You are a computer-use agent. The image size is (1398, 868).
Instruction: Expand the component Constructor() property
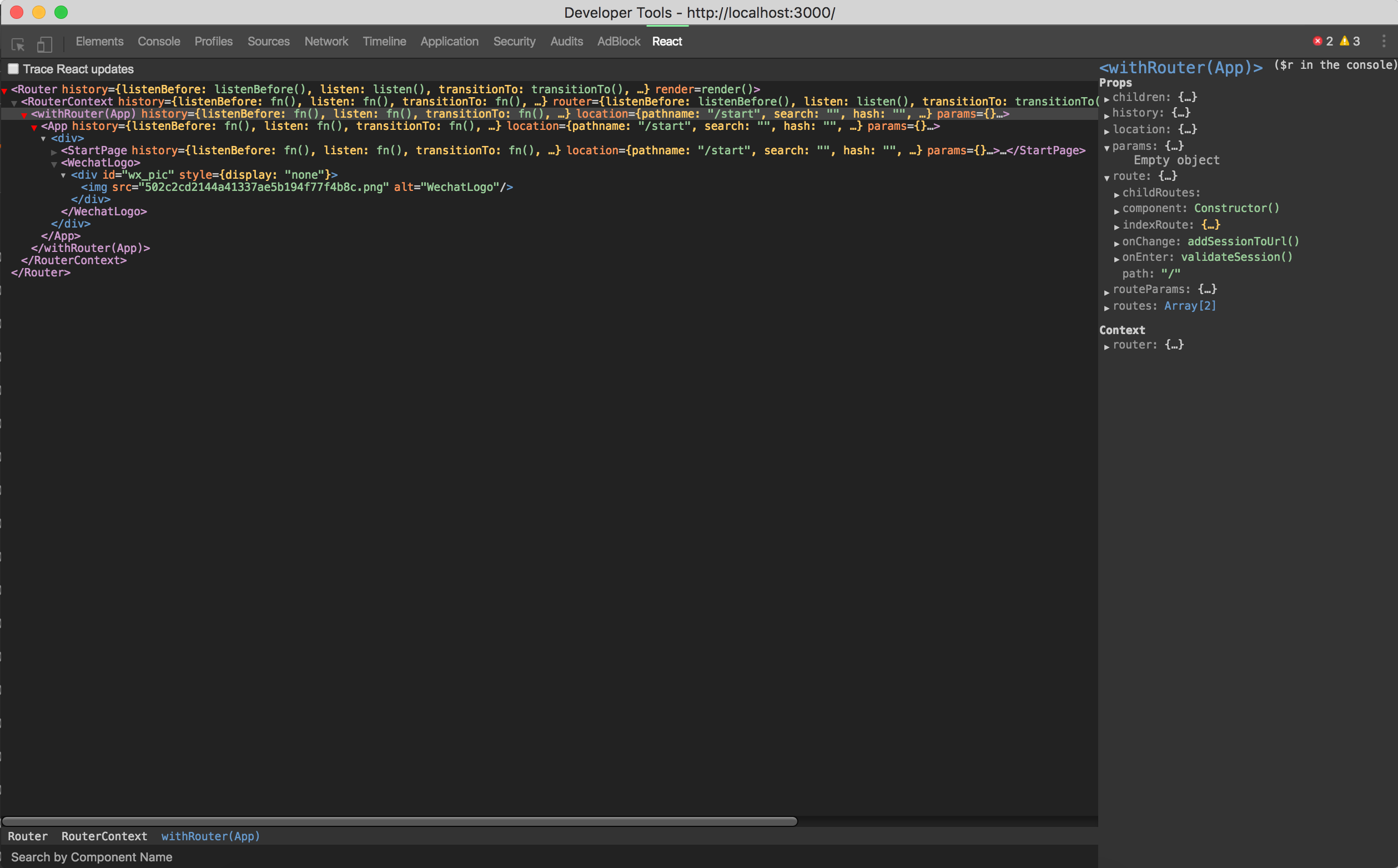(1116, 211)
